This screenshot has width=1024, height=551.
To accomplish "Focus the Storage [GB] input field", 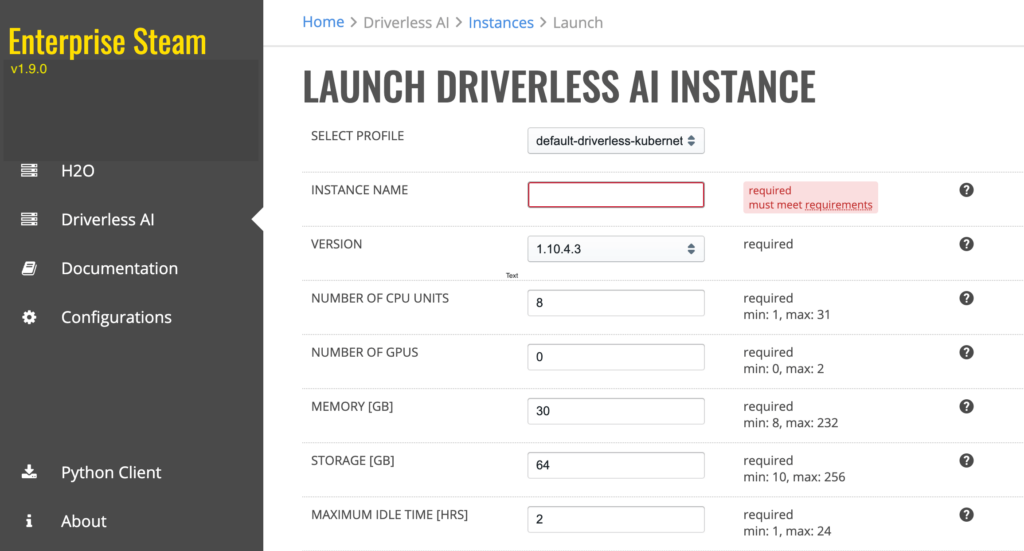I will [616, 465].
